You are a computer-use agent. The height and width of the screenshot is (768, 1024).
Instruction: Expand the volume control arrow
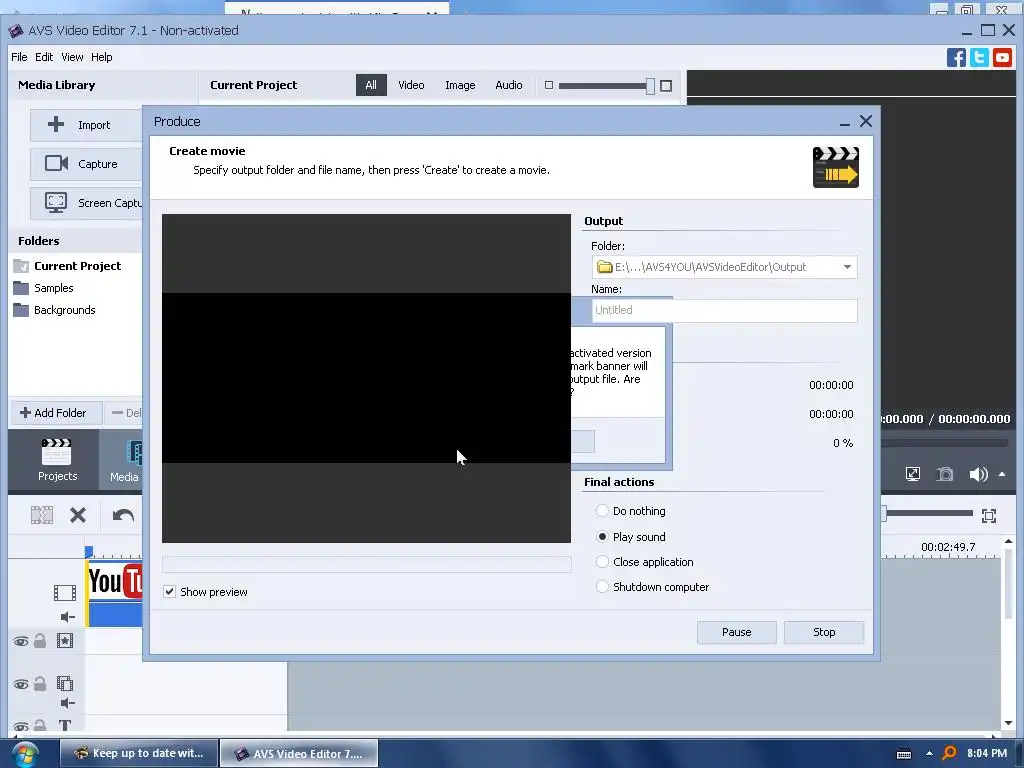click(x=1002, y=474)
